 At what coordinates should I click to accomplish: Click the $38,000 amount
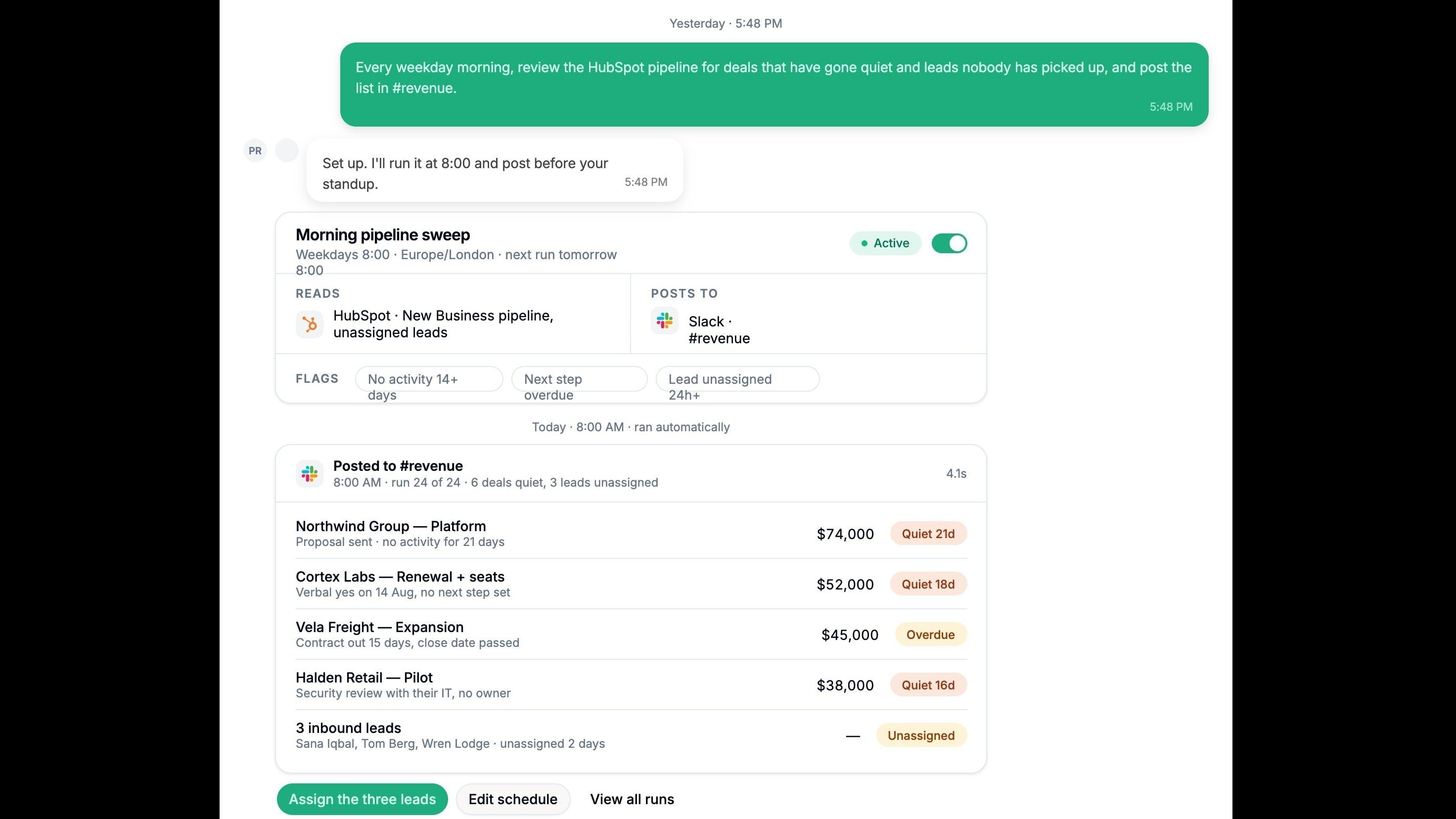point(845,685)
